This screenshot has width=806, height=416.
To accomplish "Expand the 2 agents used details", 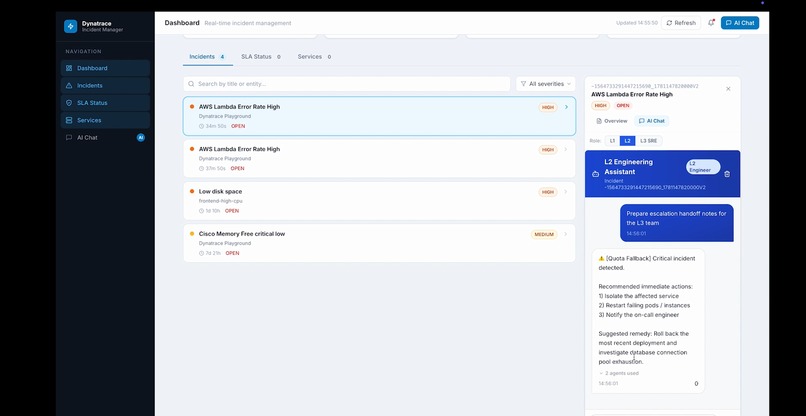I will click(x=619, y=373).
